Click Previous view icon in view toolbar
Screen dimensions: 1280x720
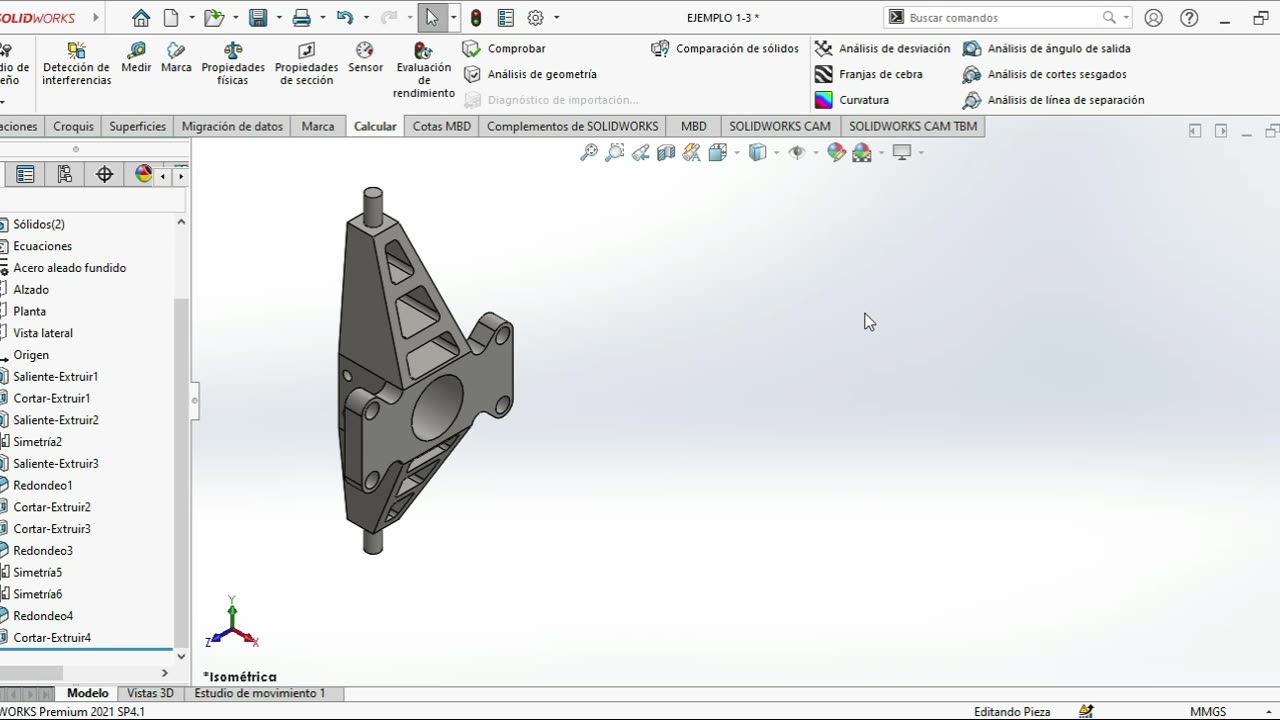coord(641,152)
